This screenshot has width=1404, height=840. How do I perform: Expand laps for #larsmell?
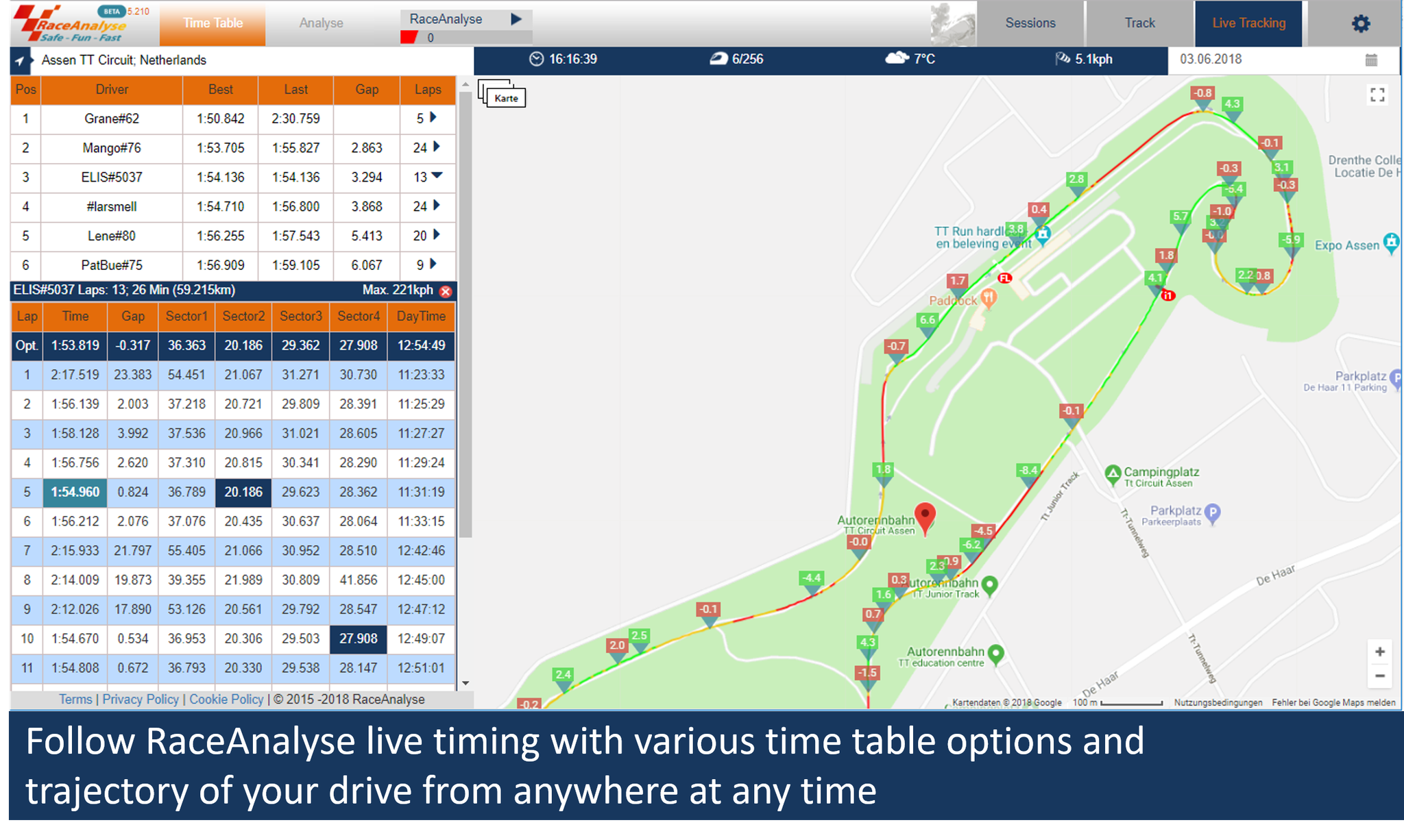[436, 206]
